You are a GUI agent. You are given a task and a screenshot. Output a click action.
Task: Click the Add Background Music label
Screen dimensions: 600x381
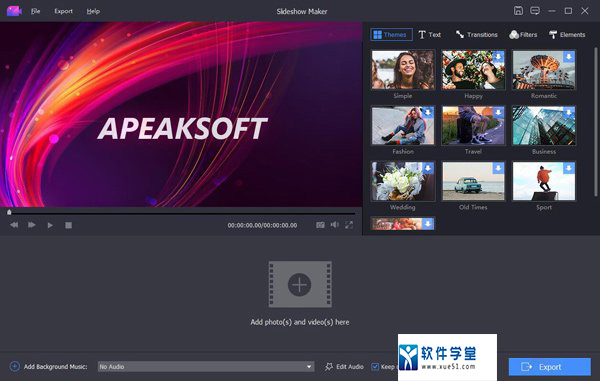tap(55, 366)
